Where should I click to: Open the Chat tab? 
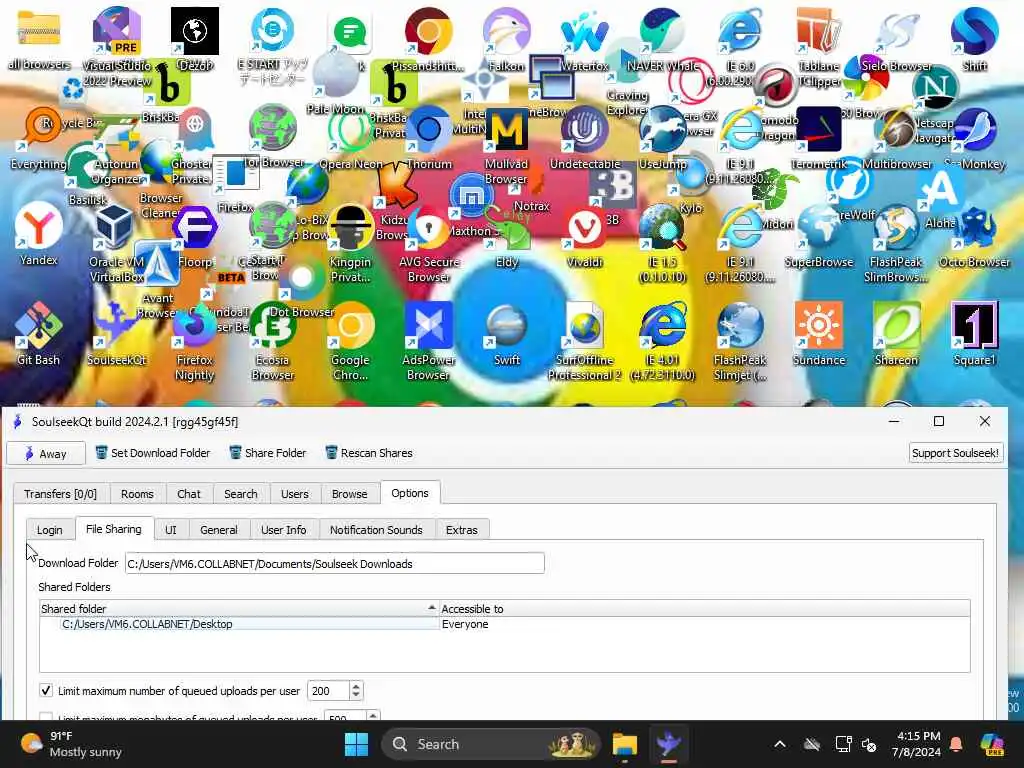tap(189, 494)
